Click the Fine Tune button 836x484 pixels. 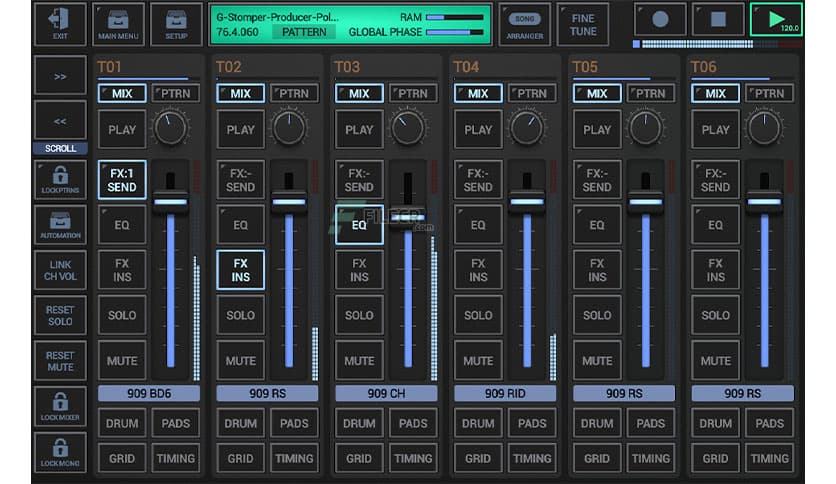(x=582, y=23)
